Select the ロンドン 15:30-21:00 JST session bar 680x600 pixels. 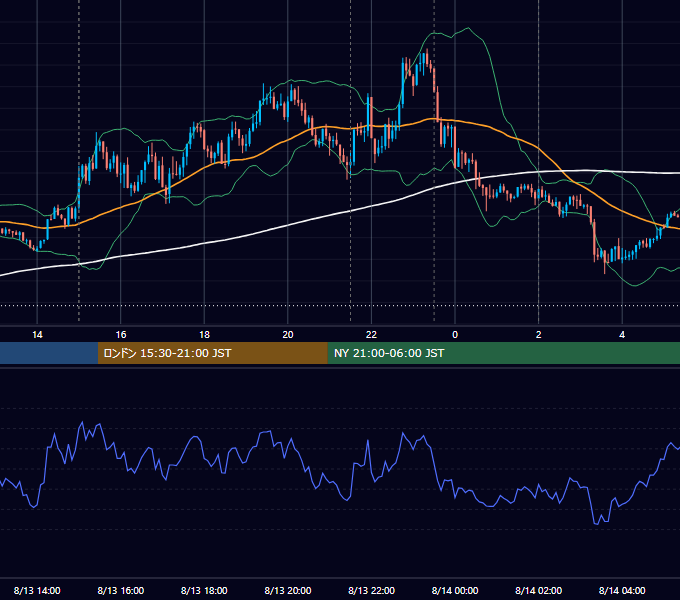212,353
